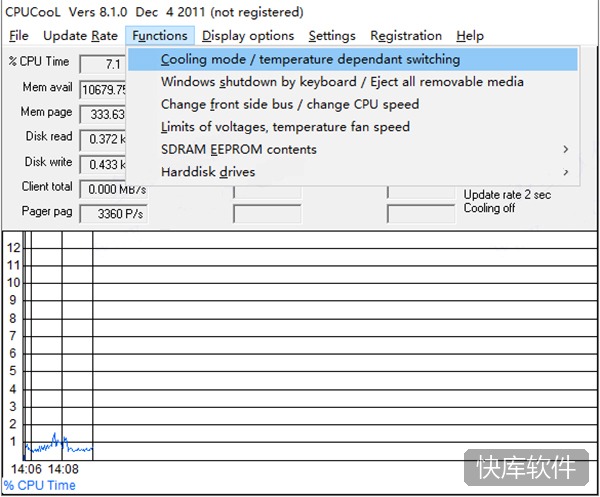Click the 'Disk write' label
The width and height of the screenshot is (600, 497).
(49, 161)
